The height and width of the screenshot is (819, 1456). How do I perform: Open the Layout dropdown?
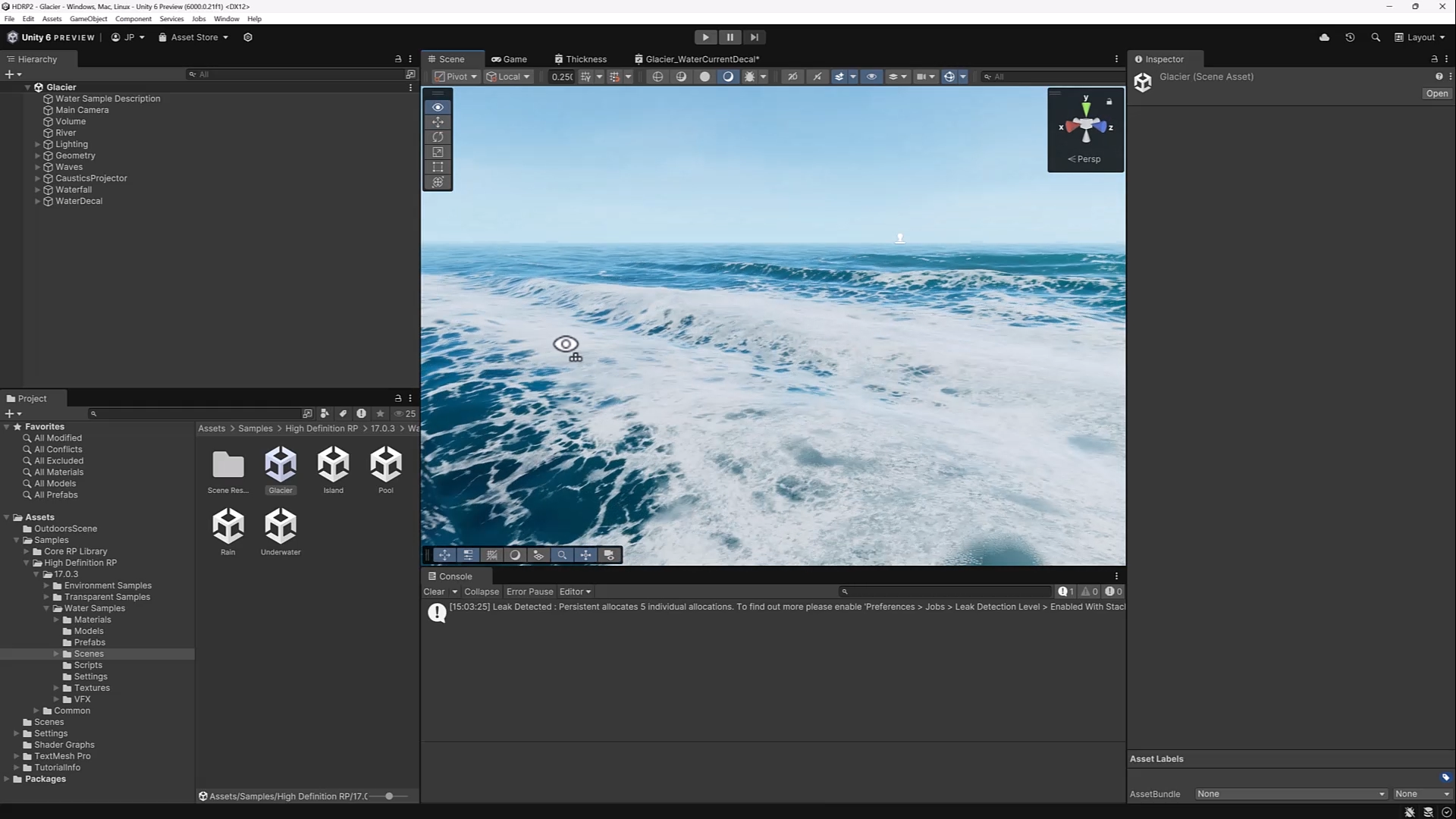pos(1420,37)
